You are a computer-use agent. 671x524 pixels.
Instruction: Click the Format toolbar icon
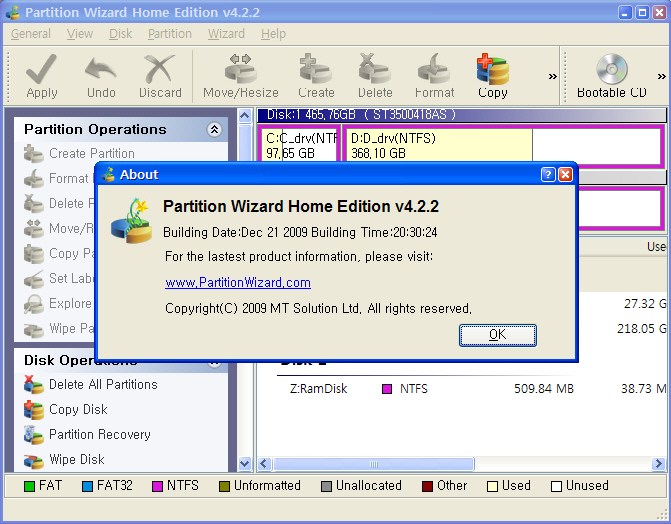pyautogui.click(x=435, y=75)
